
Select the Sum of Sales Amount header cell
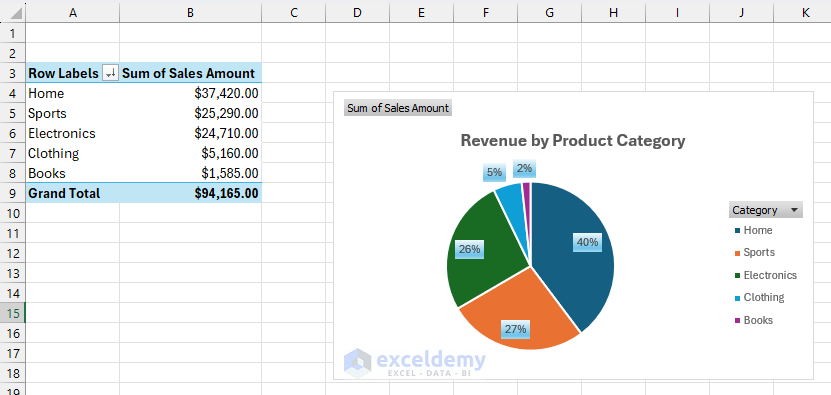[x=190, y=73]
